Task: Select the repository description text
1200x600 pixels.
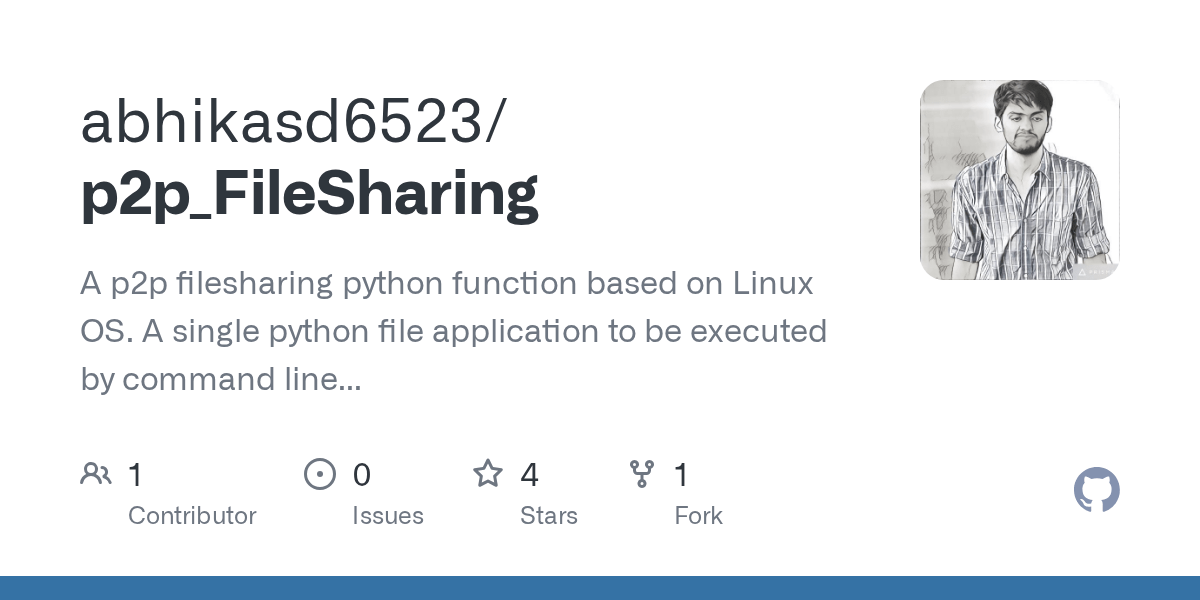Action: [x=454, y=331]
